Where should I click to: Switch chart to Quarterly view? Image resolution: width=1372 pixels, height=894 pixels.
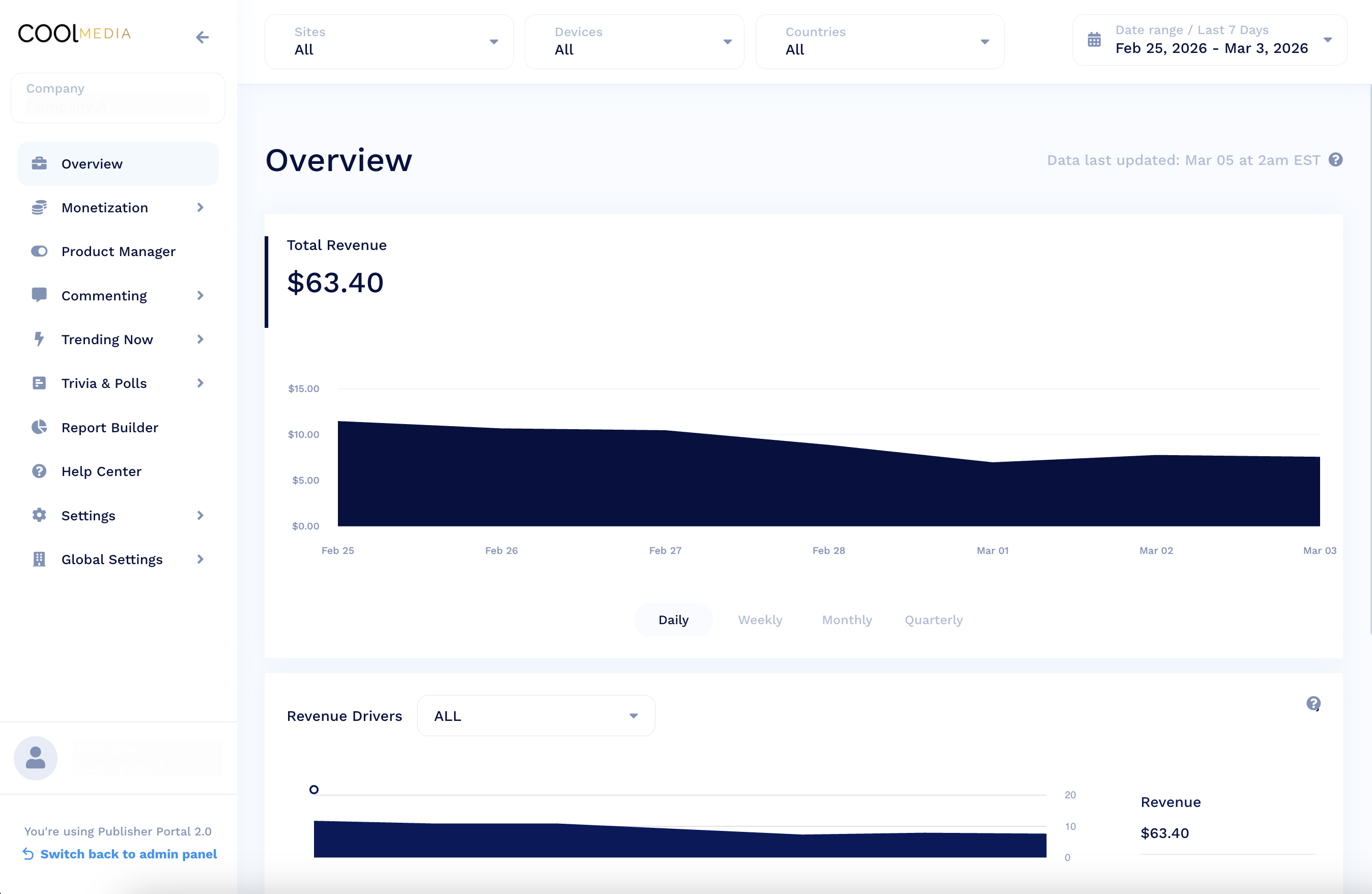tap(933, 620)
